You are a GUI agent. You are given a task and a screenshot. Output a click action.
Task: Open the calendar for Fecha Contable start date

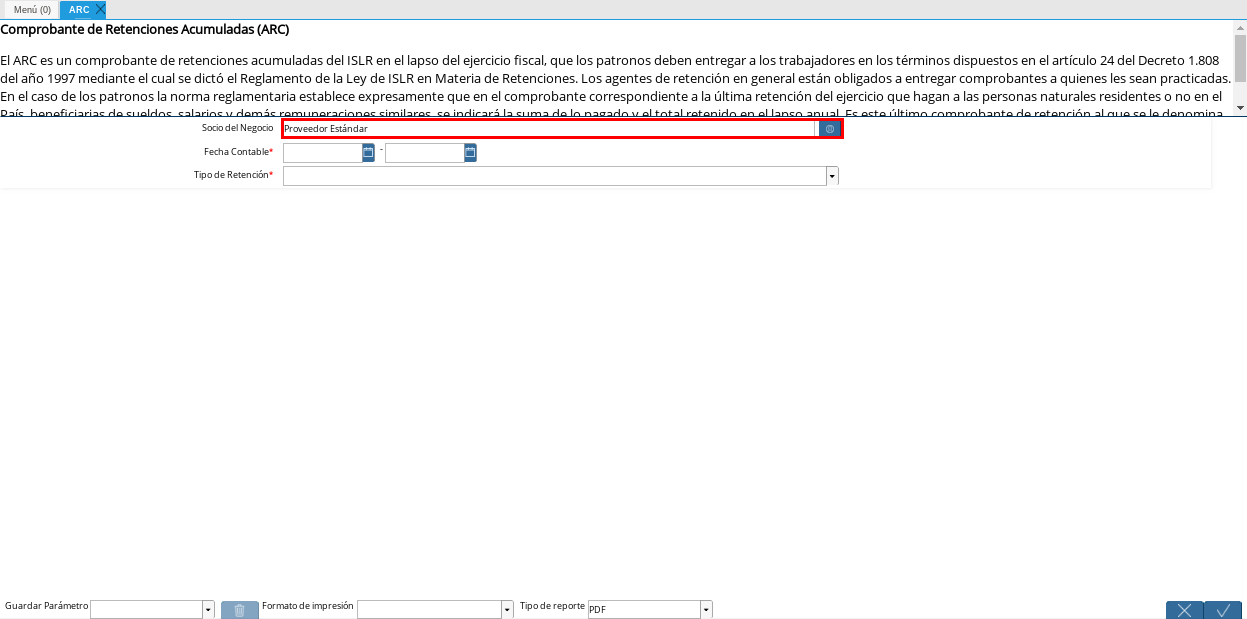click(x=368, y=153)
